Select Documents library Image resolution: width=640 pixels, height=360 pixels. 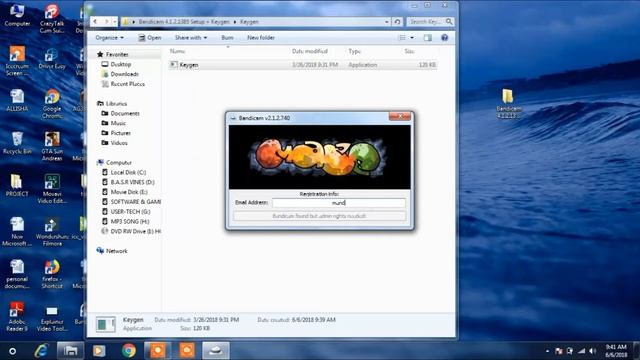125,113
